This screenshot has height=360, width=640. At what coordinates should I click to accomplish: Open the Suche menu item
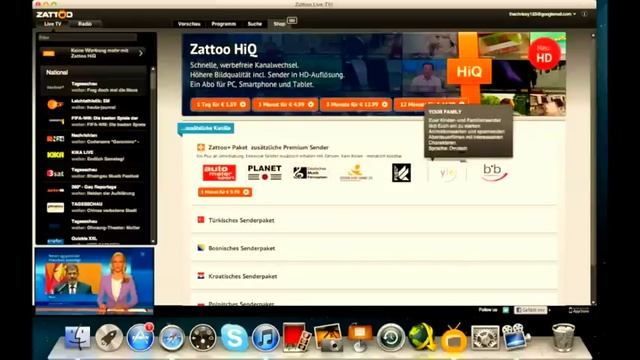click(x=255, y=24)
